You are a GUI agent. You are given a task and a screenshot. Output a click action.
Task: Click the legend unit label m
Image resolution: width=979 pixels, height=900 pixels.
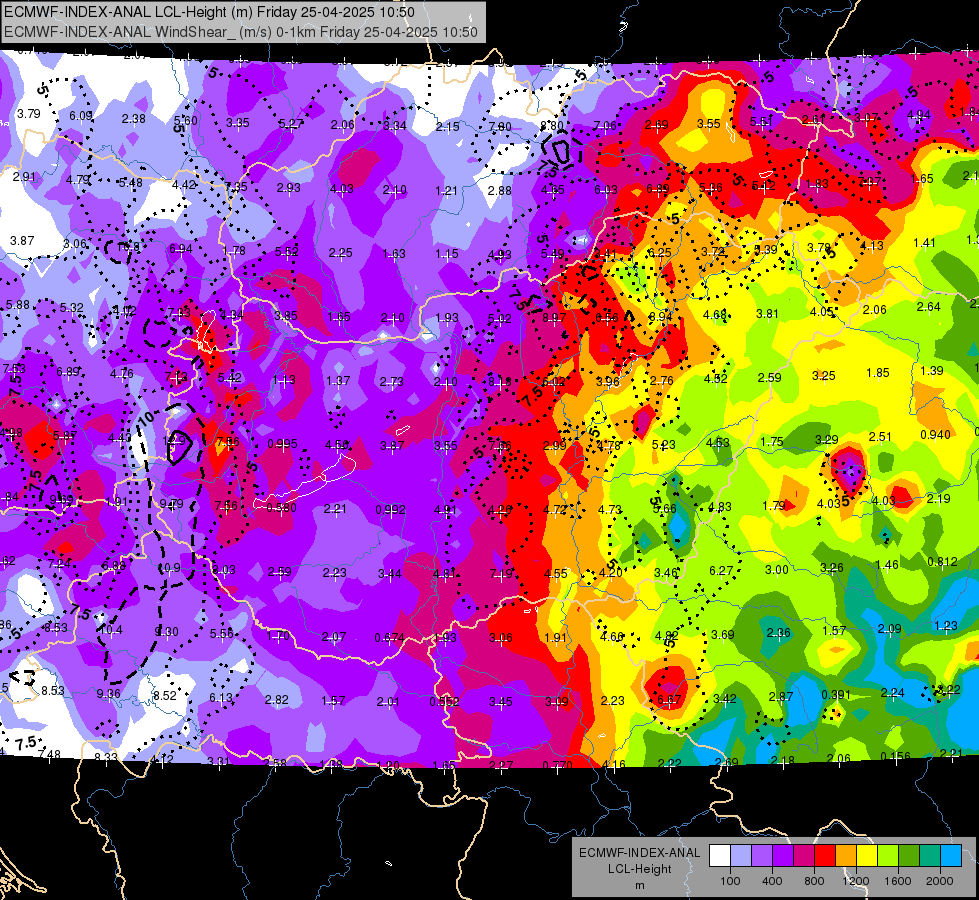[639, 886]
